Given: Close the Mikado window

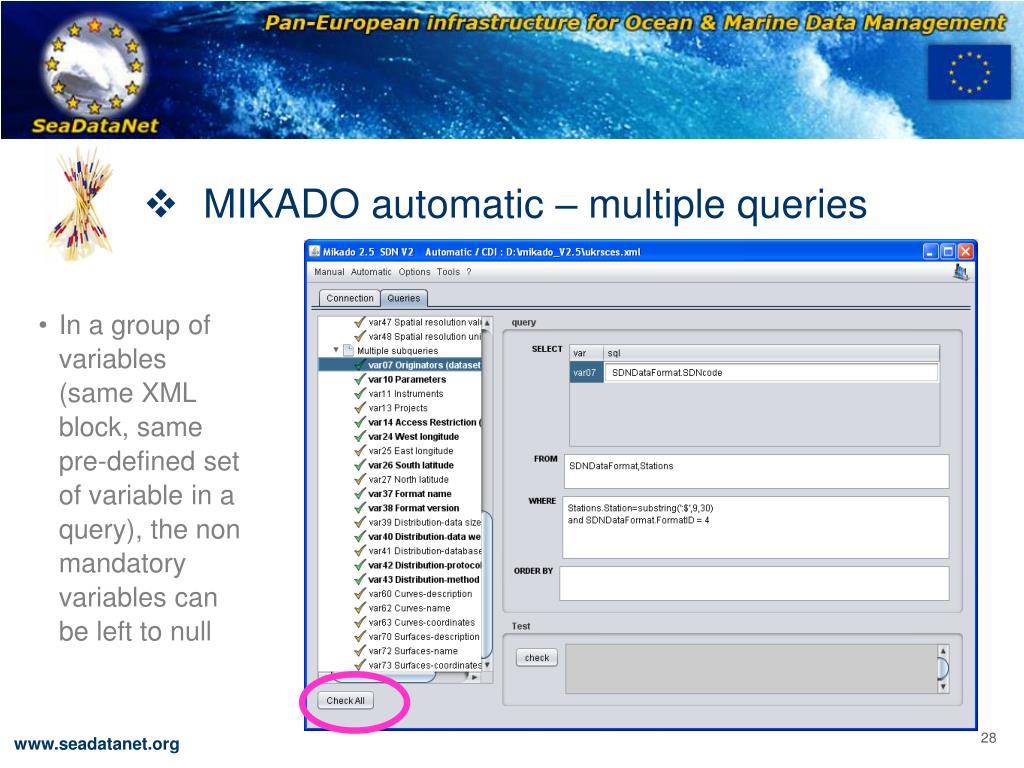Looking at the screenshot, I should (x=965, y=251).
